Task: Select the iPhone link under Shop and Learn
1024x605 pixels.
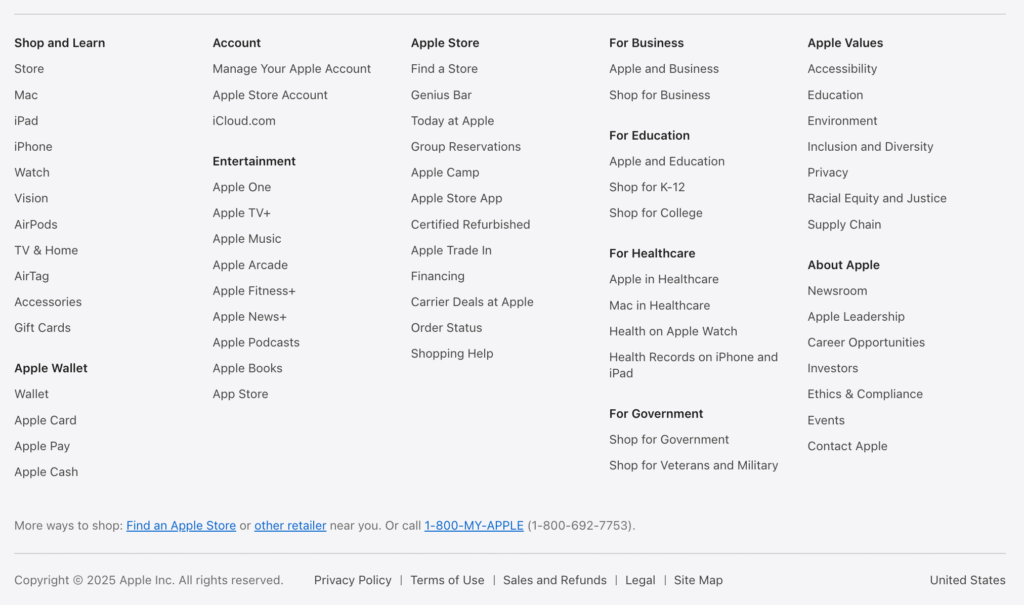Action: click(x=33, y=146)
